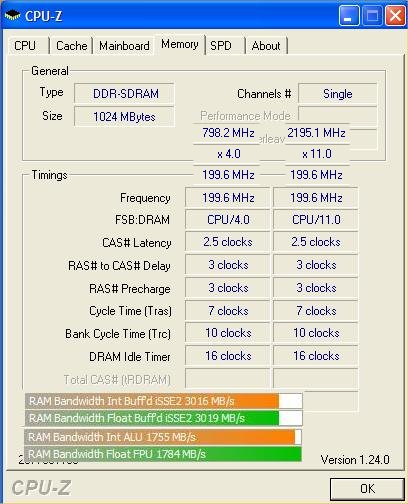Maximize the CPU-Z window
Viewport: 408px width, 504px height.
tap(372, 15)
